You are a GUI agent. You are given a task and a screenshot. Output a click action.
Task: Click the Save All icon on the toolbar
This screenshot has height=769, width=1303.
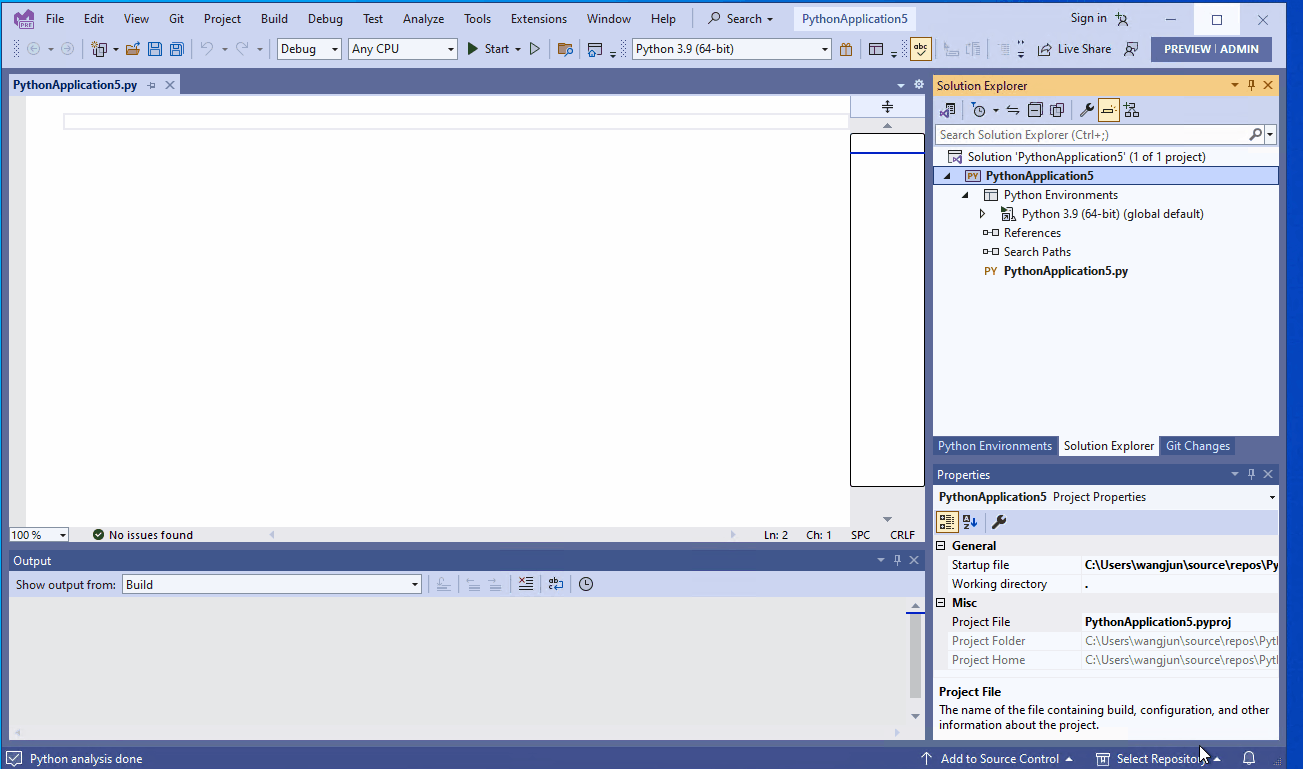176,48
